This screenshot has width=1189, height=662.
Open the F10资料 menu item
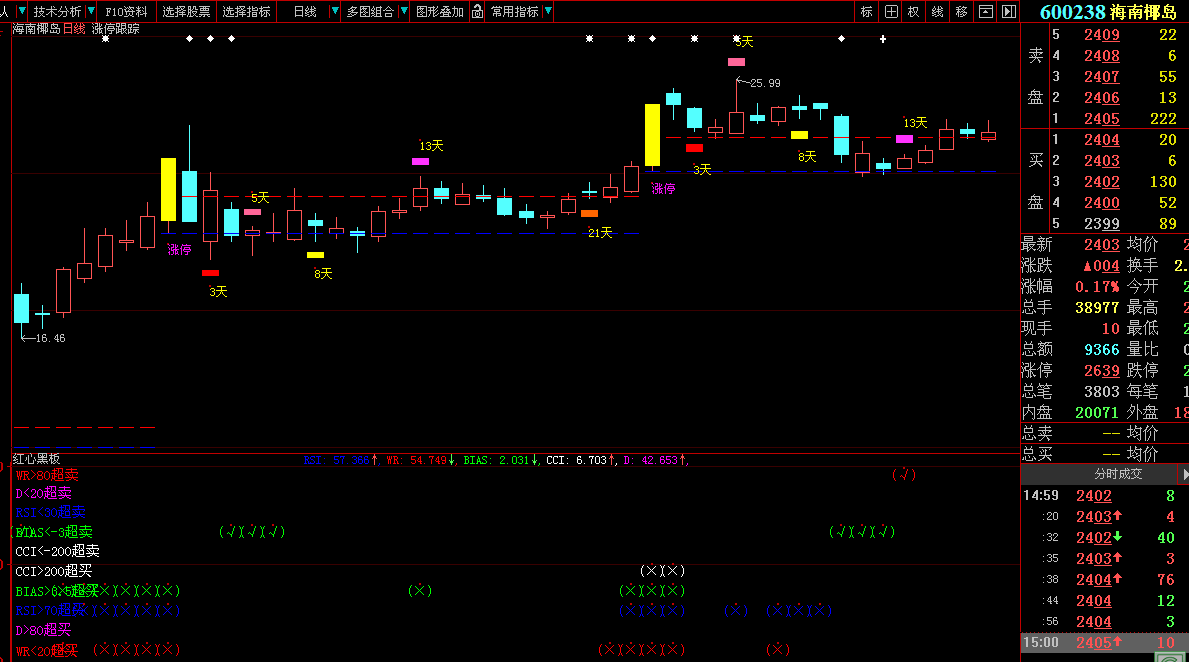coord(126,12)
